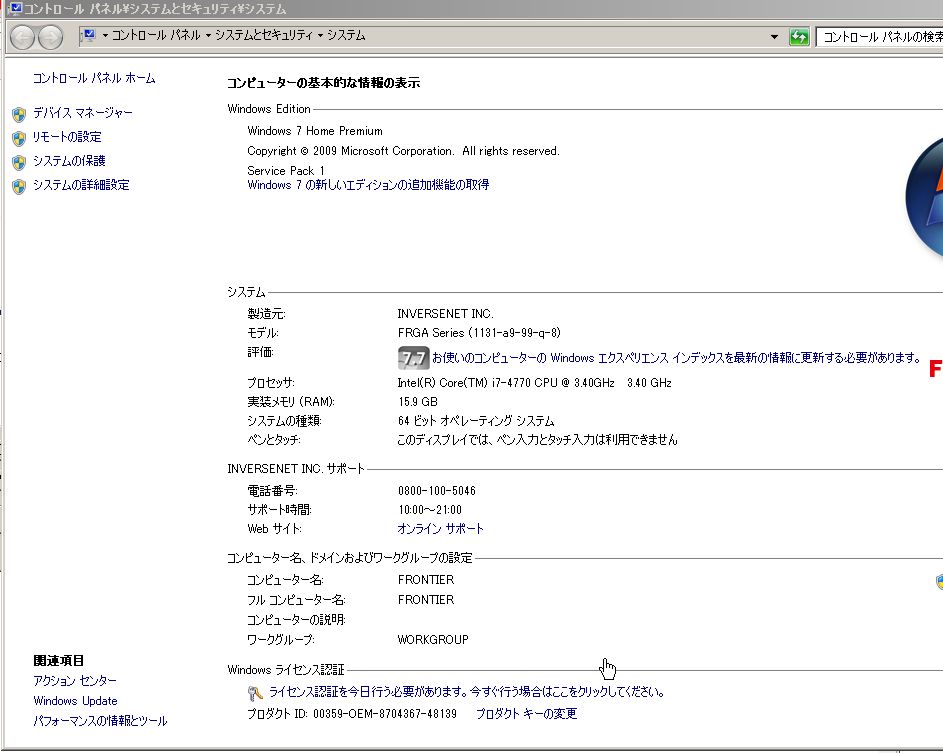Select システム breadcrumb segment
943x753 pixels.
[346, 35]
